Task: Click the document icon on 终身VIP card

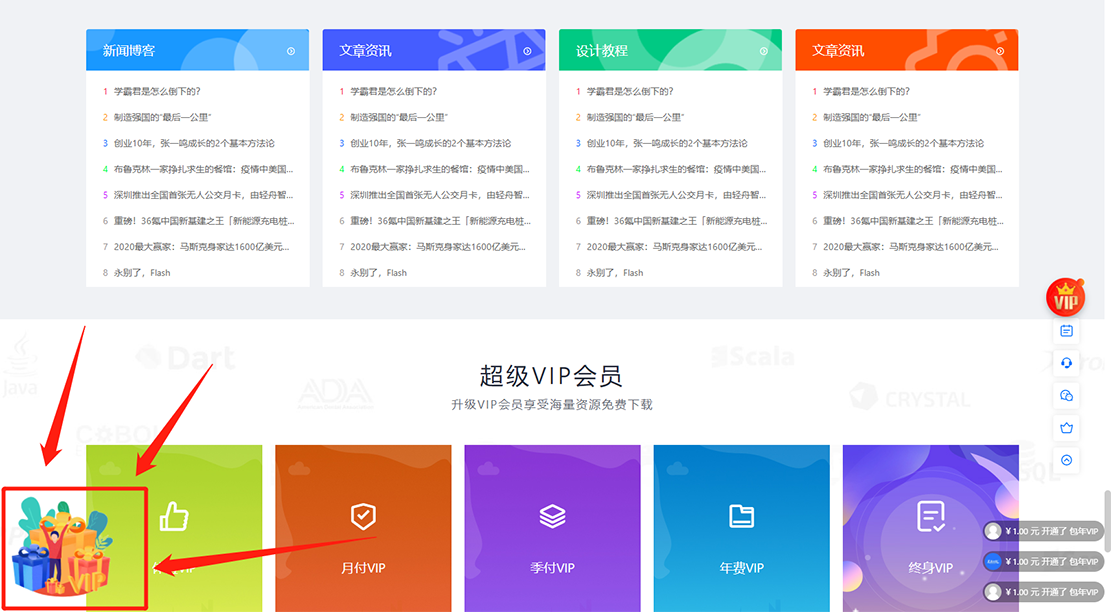Action: tap(930, 516)
